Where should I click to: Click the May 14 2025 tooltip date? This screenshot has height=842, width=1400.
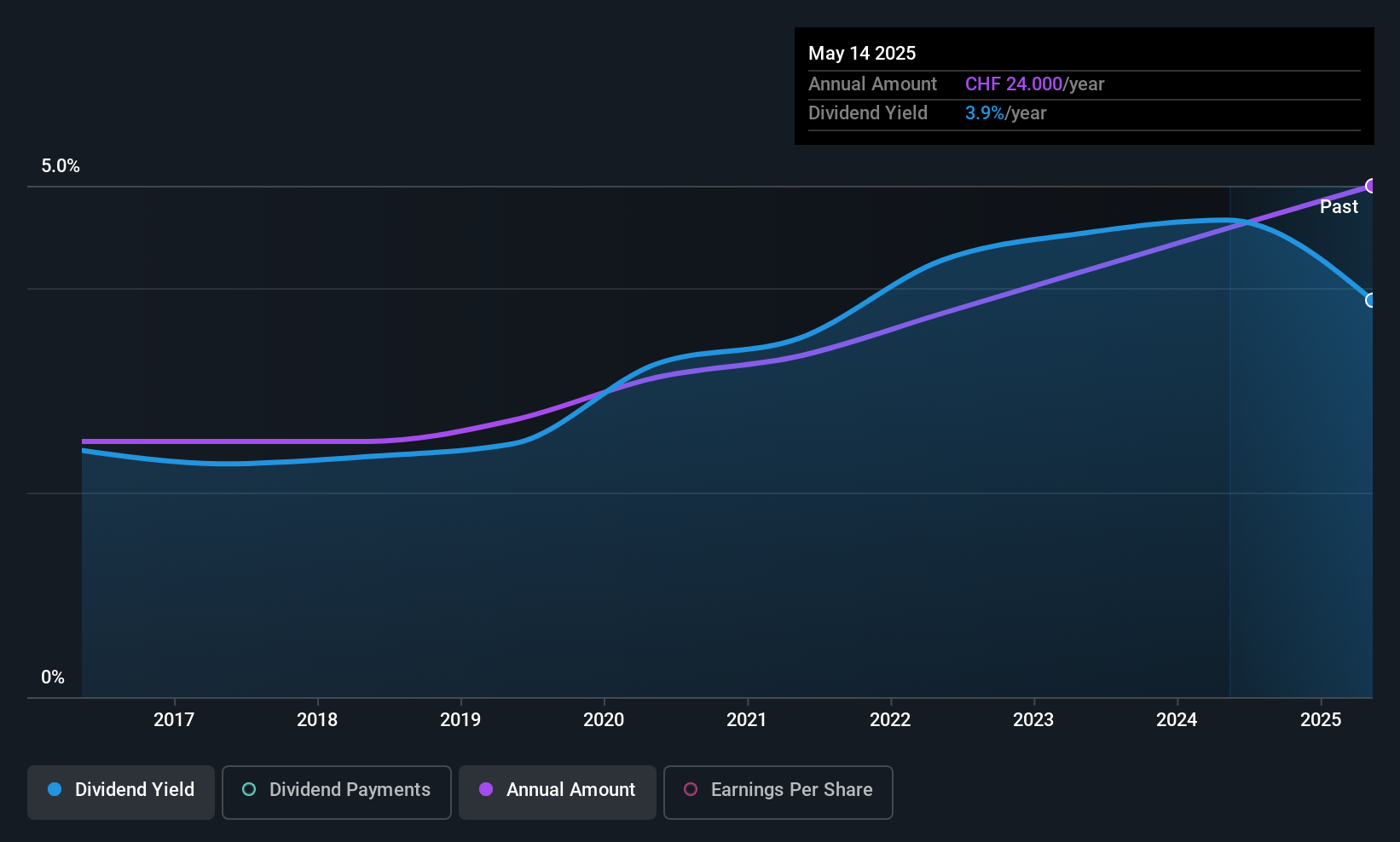pos(862,54)
